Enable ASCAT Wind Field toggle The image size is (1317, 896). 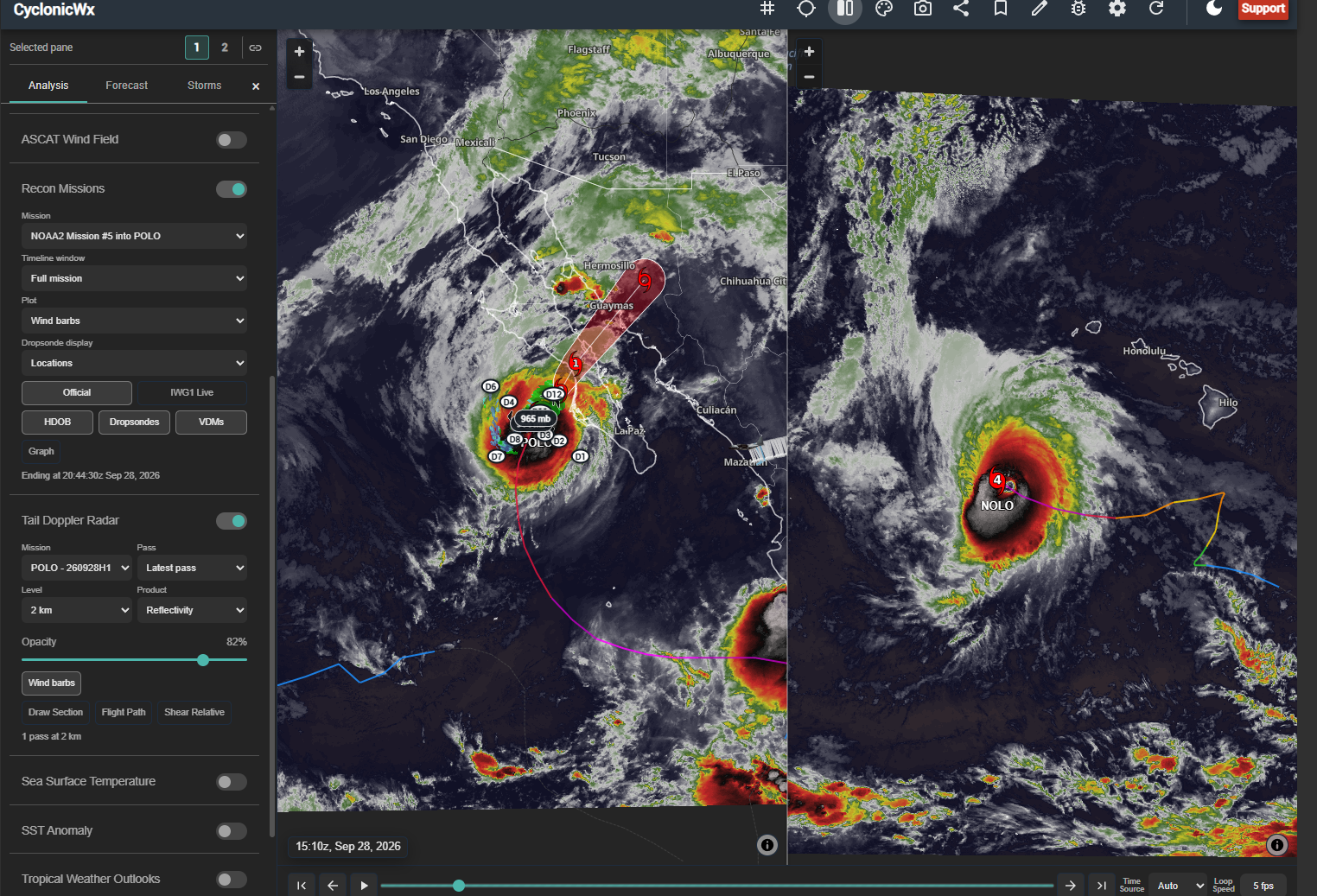(232, 140)
